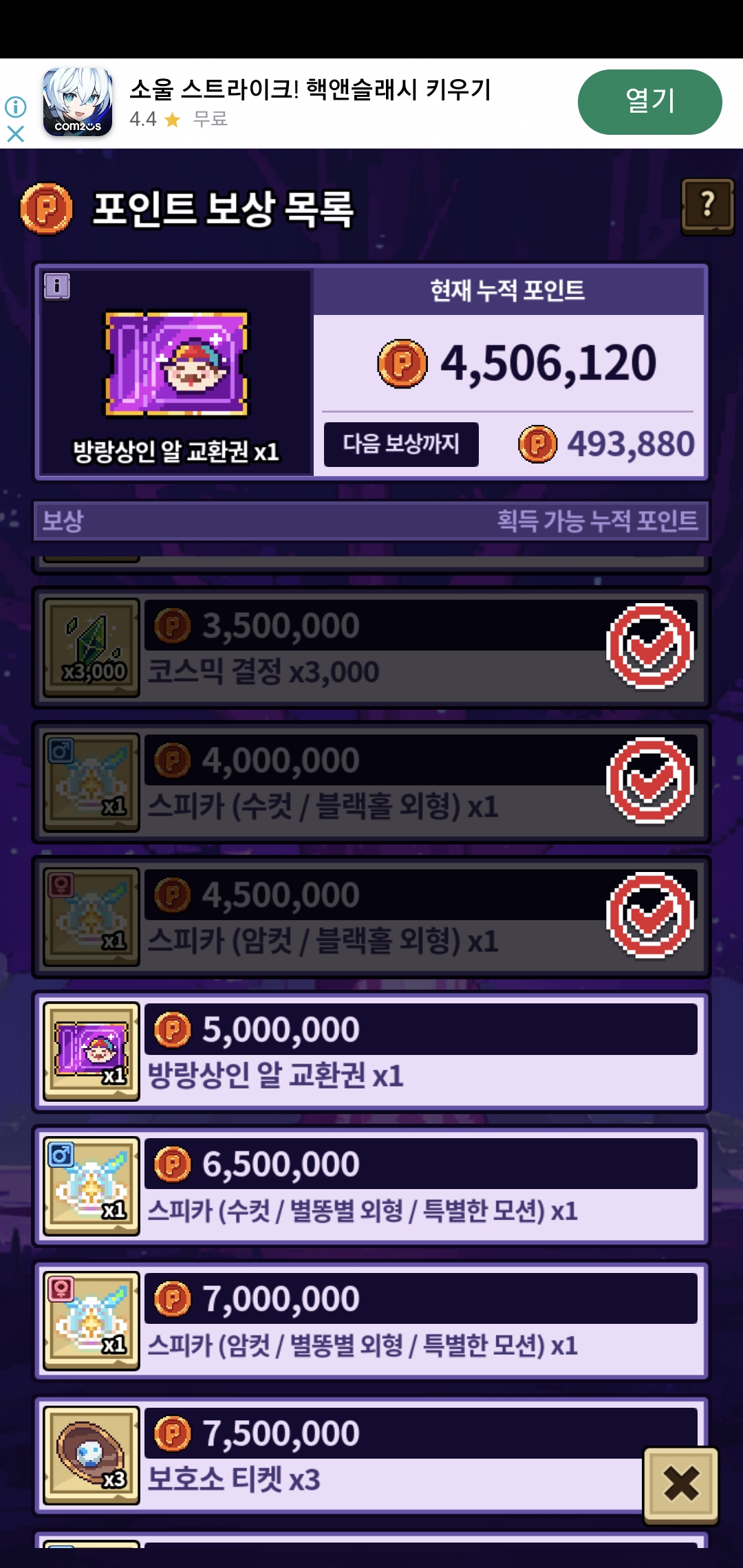Screen dimensions: 743x1568
Task: Tap the 다음 보상까지 label button
Action: click(401, 444)
